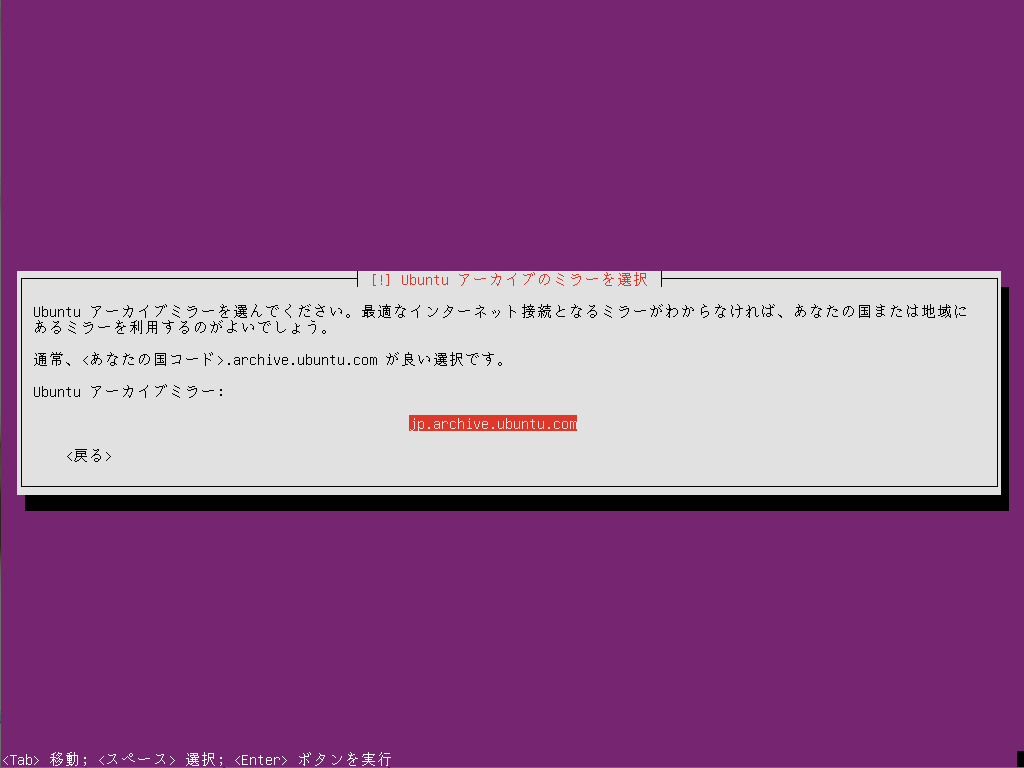Select the jp.archive.ubuntu.com mirror entry
The image size is (1024, 768).
click(493, 424)
